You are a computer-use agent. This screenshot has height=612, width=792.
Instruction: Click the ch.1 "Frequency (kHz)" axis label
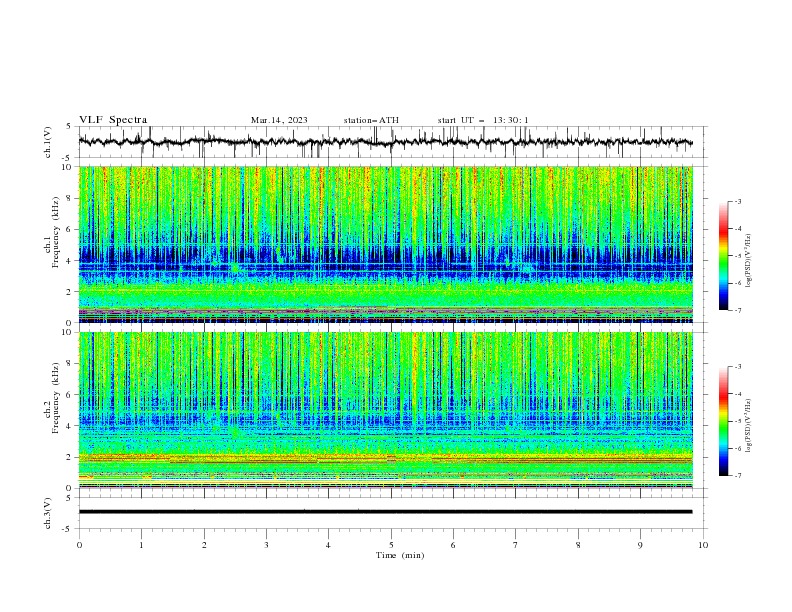(x=56, y=232)
